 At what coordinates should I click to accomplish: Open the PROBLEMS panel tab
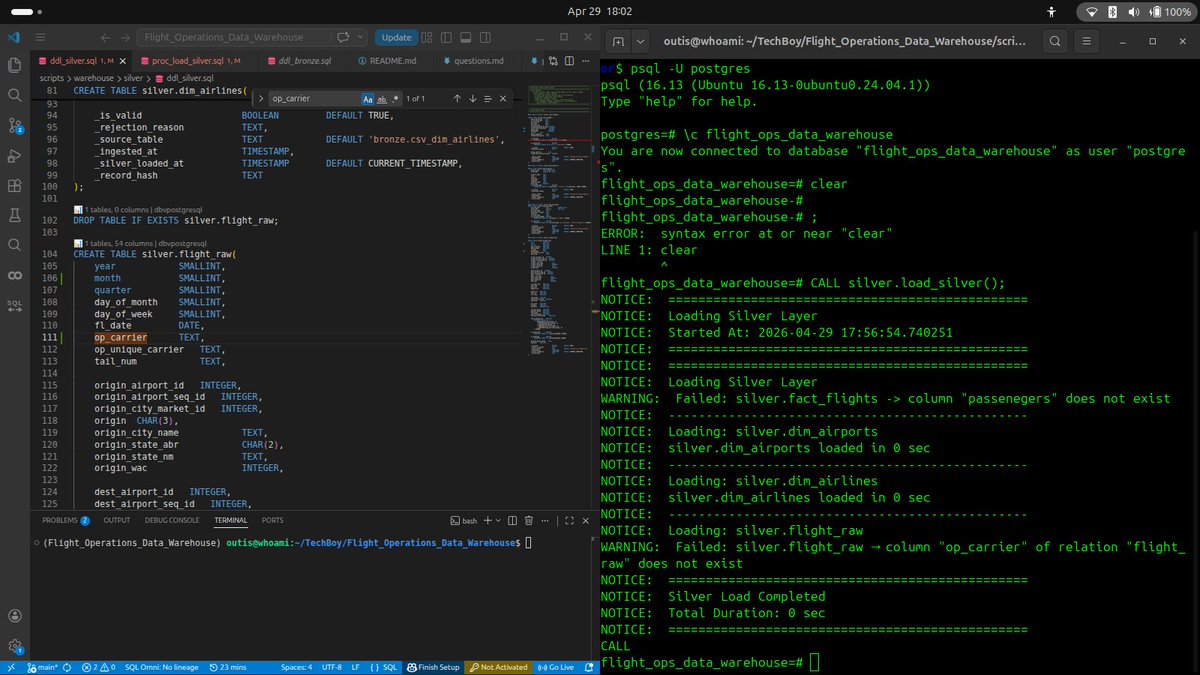click(65, 520)
